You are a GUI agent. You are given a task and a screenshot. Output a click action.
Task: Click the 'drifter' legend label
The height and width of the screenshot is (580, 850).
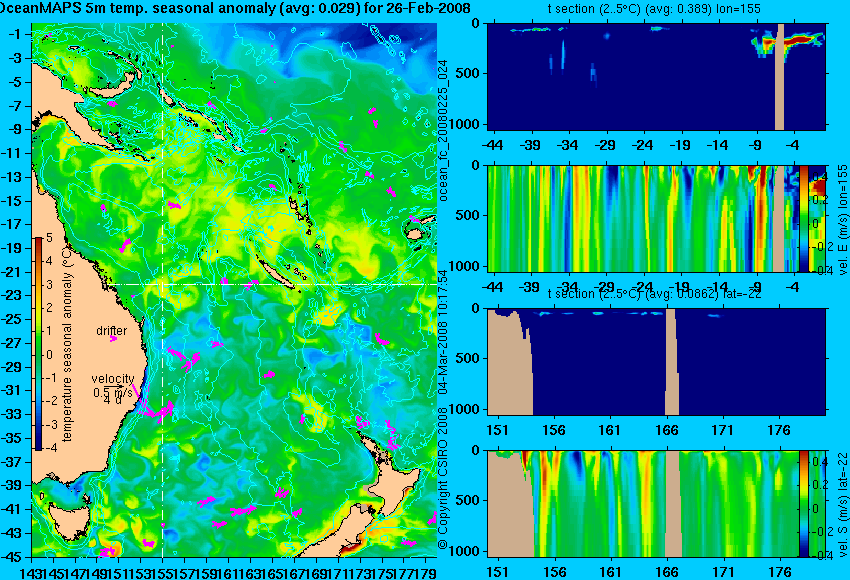tap(112, 331)
